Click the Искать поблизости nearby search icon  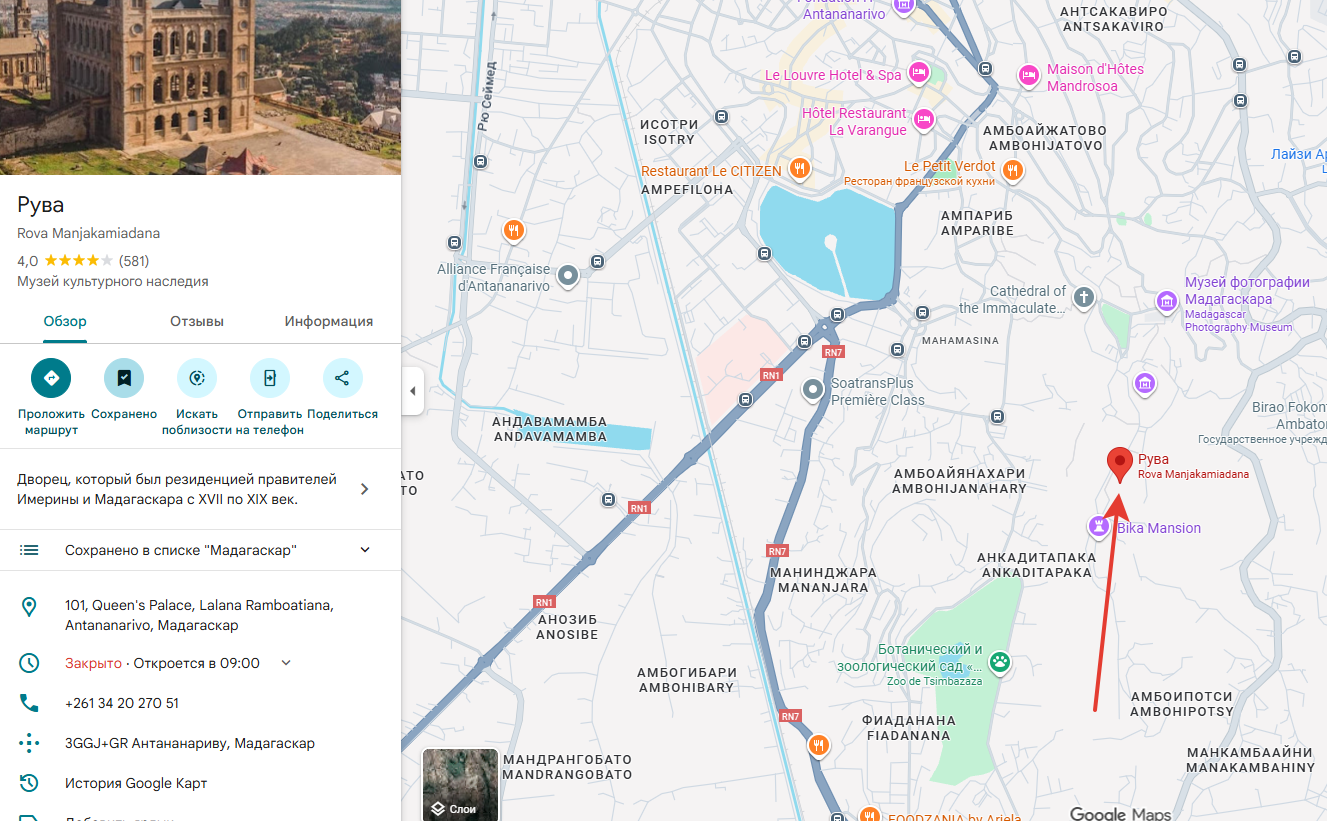click(x=197, y=378)
